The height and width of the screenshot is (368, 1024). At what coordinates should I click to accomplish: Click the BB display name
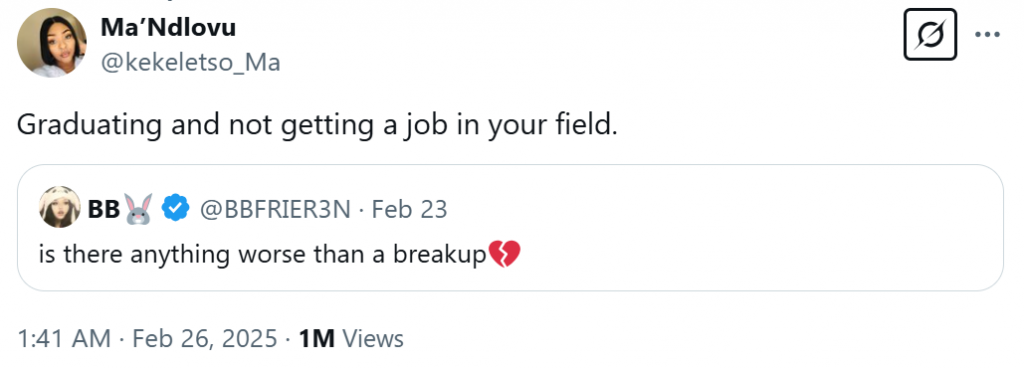(x=103, y=209)
